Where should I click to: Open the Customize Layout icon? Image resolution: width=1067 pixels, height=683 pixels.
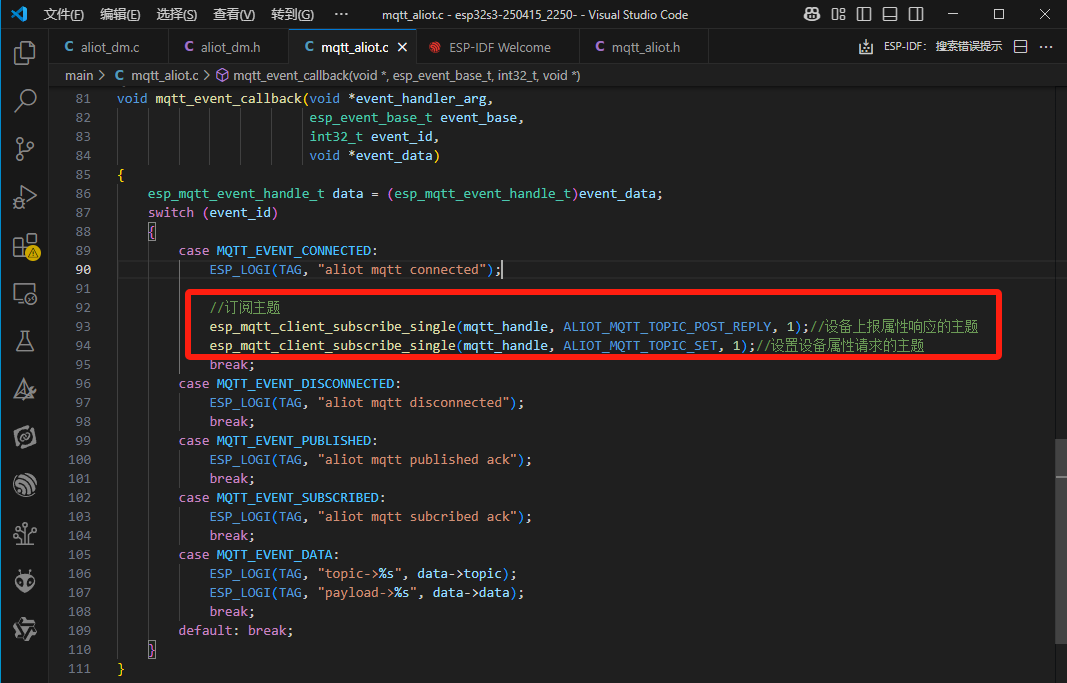[838, 14]
